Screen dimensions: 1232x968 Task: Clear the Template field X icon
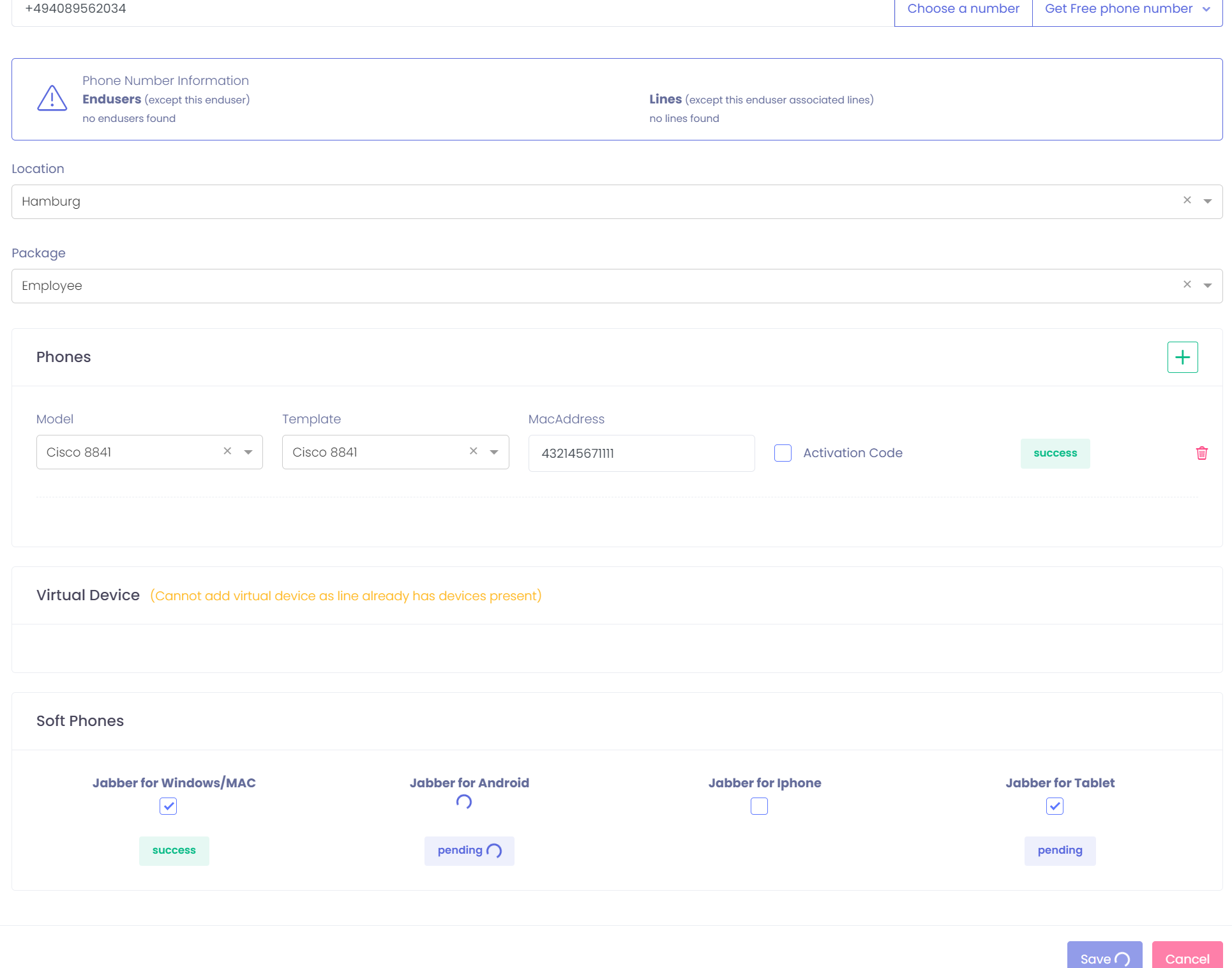point(473,451)
